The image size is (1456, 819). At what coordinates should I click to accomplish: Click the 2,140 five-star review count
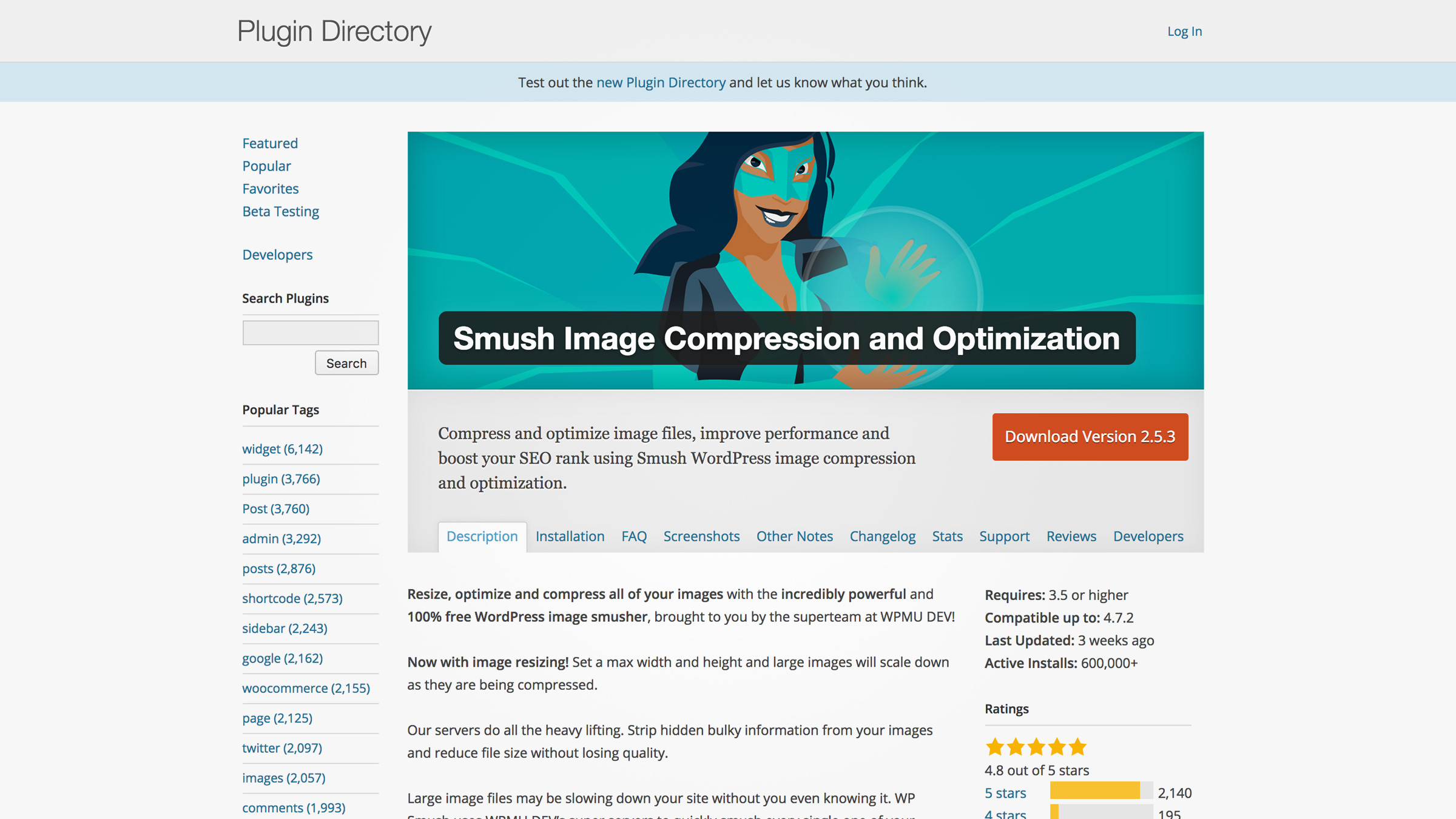coord(1175,794)
